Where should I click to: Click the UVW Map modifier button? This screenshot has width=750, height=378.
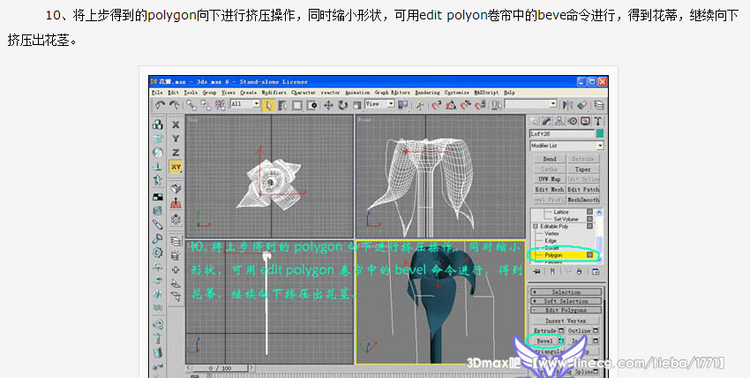point(550,179)
